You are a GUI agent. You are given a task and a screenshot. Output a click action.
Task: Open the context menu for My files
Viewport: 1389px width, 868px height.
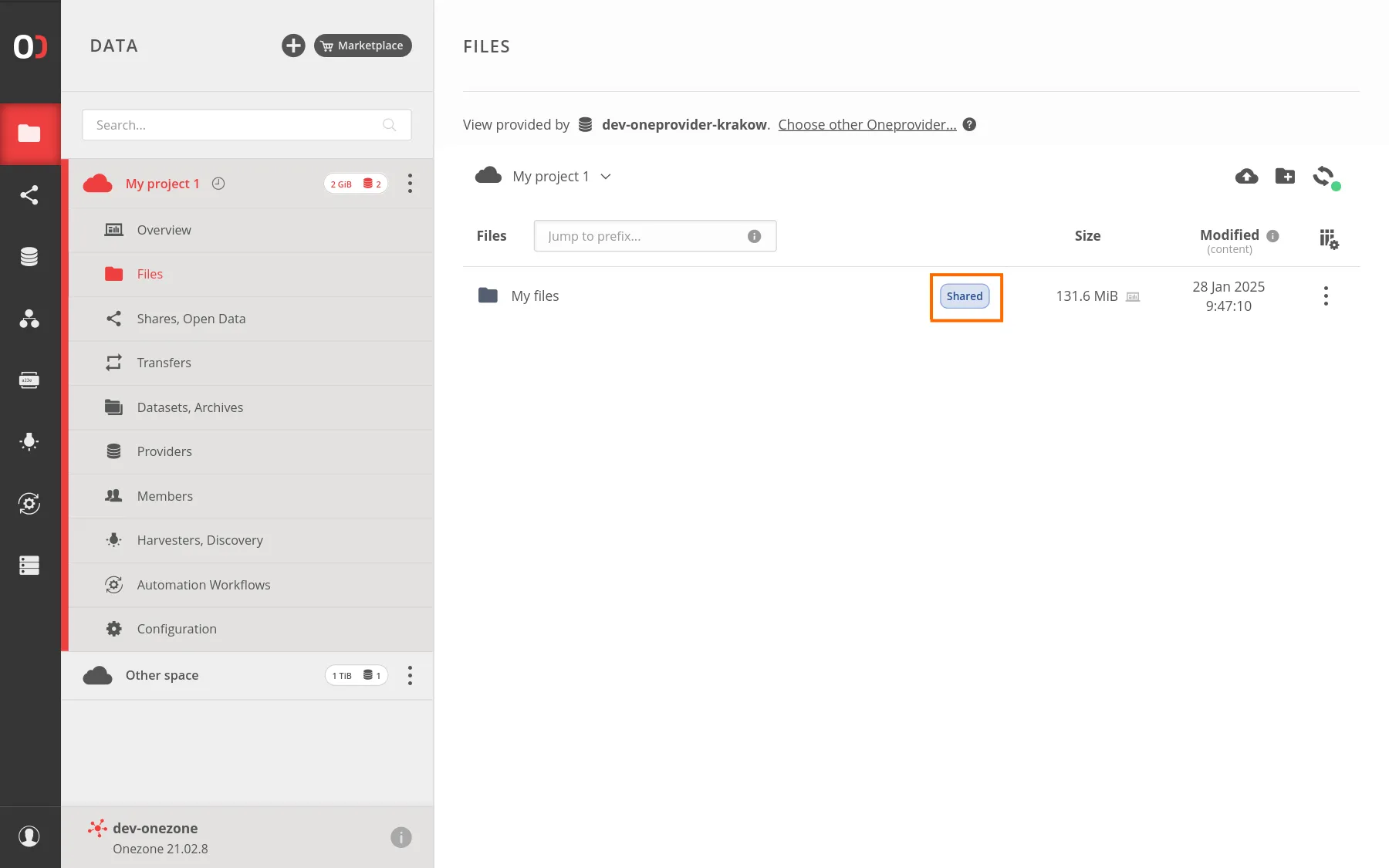click(1325, 295)
